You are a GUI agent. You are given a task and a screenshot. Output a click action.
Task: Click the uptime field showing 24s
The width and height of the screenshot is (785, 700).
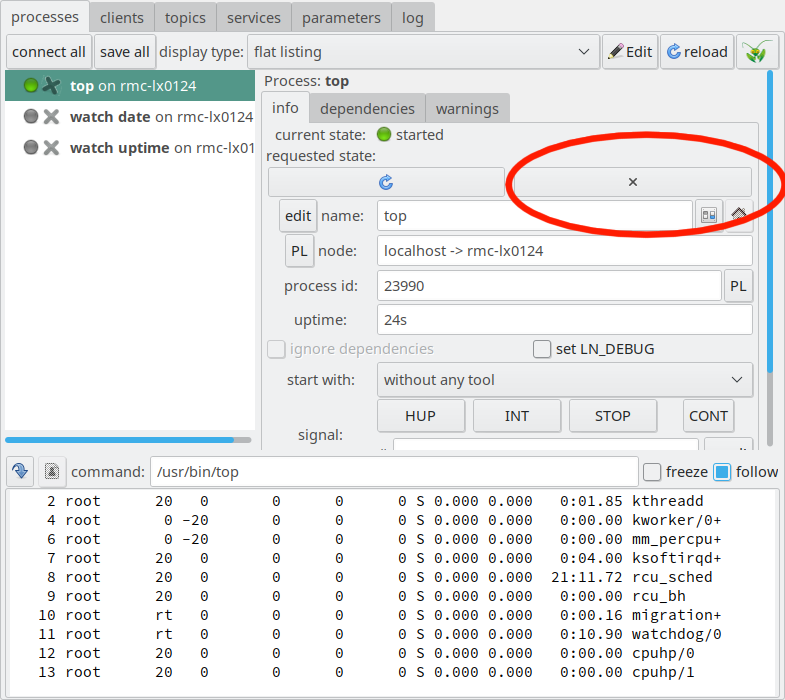(565, 320)
